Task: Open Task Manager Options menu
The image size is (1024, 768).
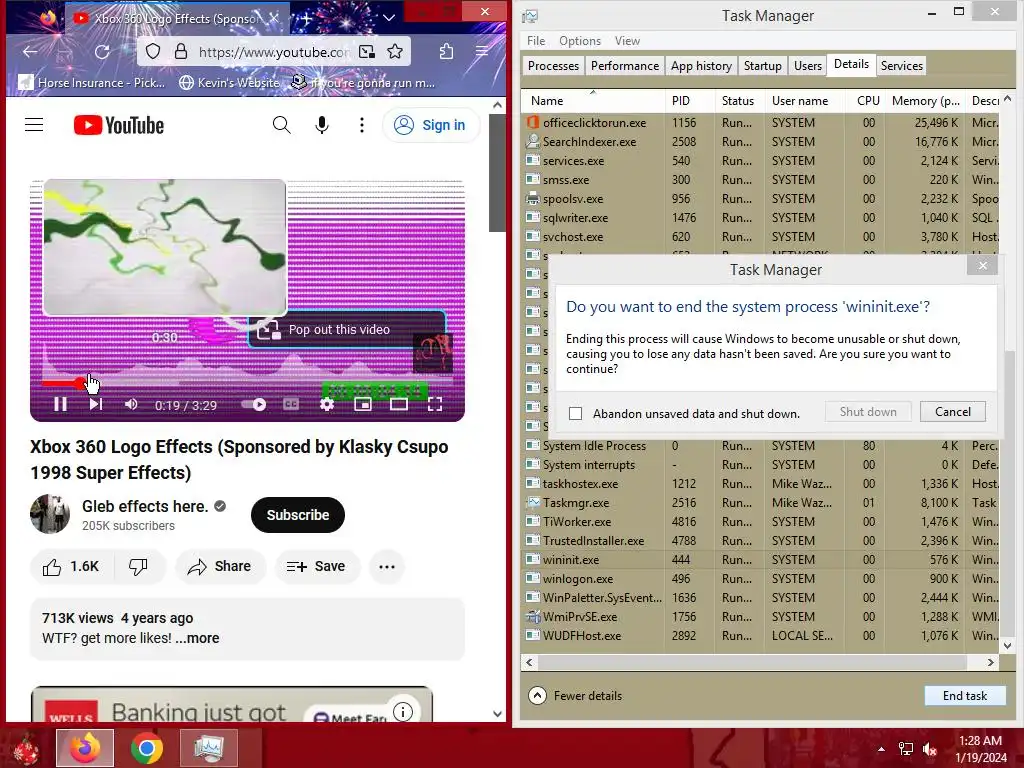Action: pos(580,40)
